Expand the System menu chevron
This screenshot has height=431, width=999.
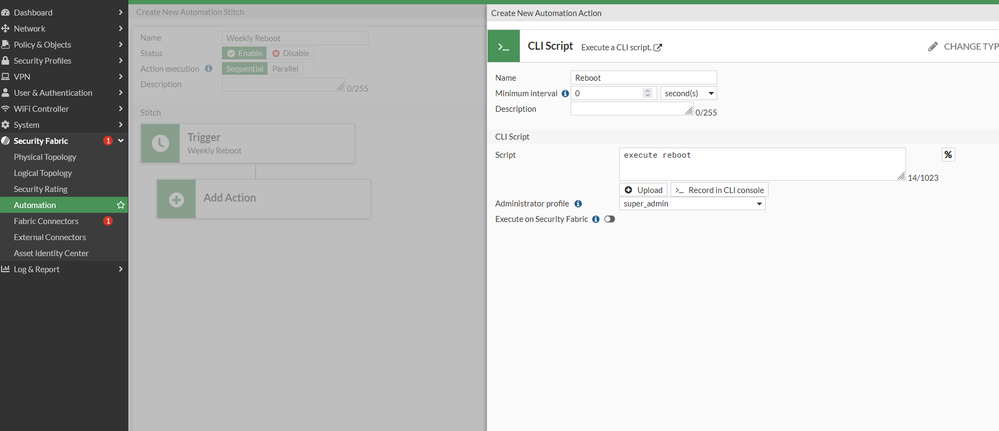(x=120, y=125)
